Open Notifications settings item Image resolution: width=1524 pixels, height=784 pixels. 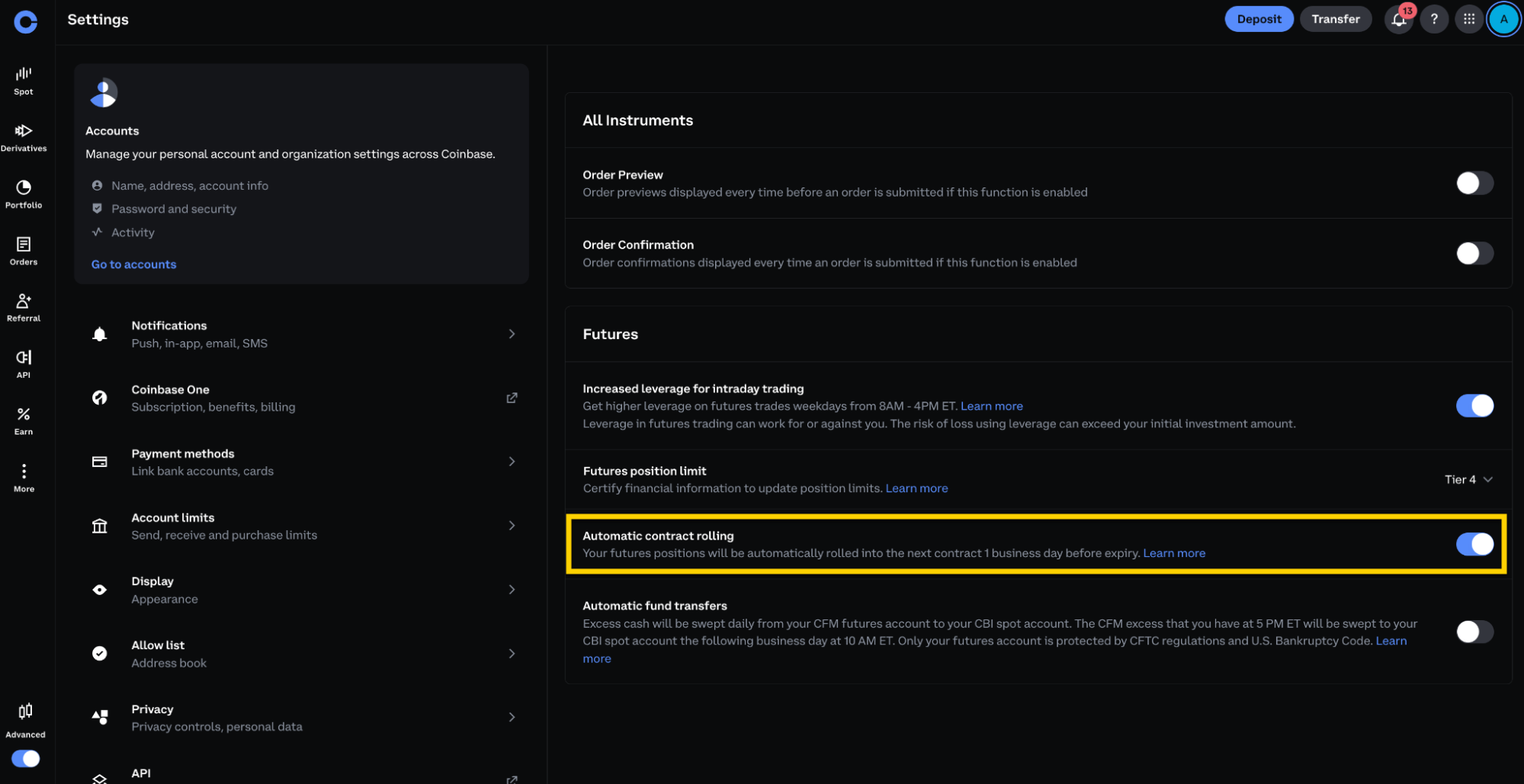click(302, 334)
